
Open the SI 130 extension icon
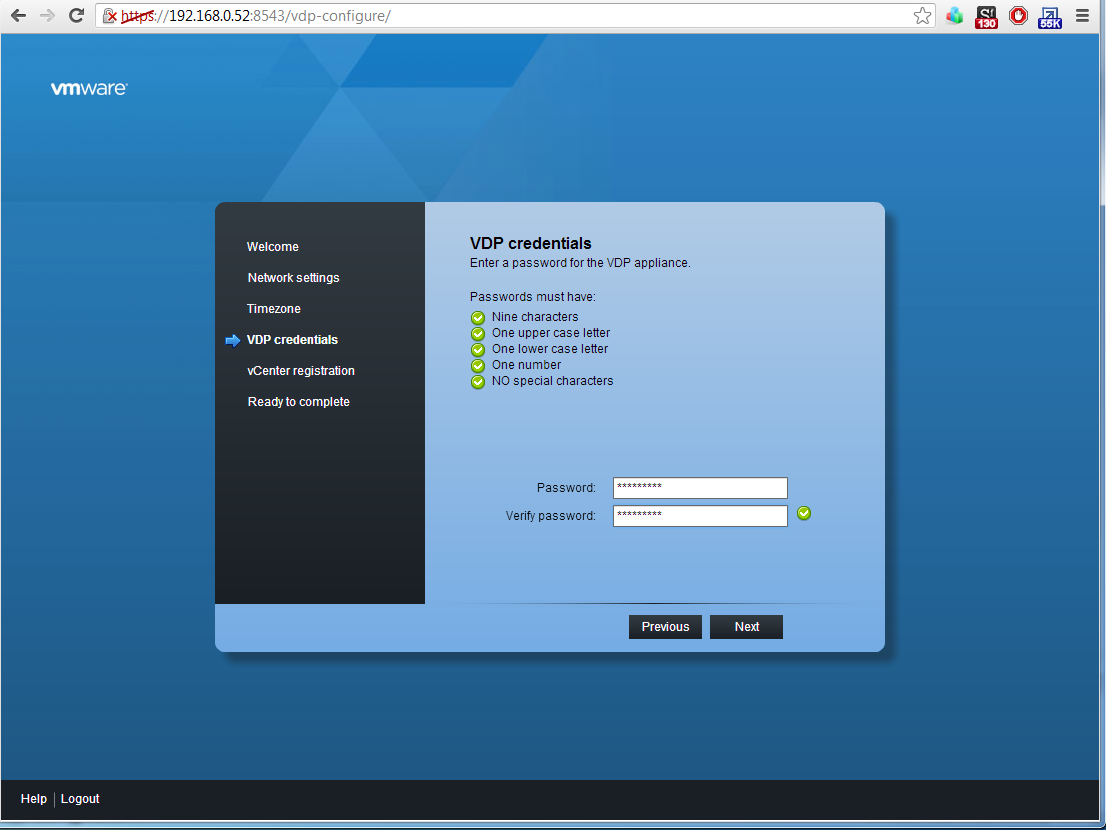986,17
